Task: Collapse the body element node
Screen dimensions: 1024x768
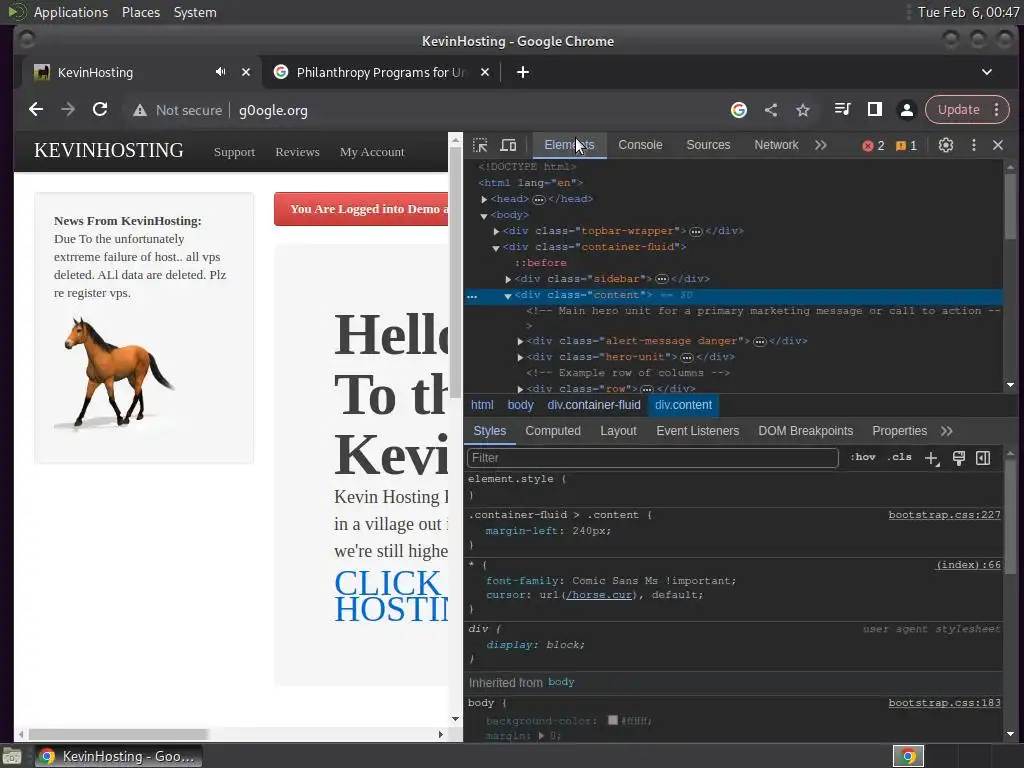Action: coord(484,216)
